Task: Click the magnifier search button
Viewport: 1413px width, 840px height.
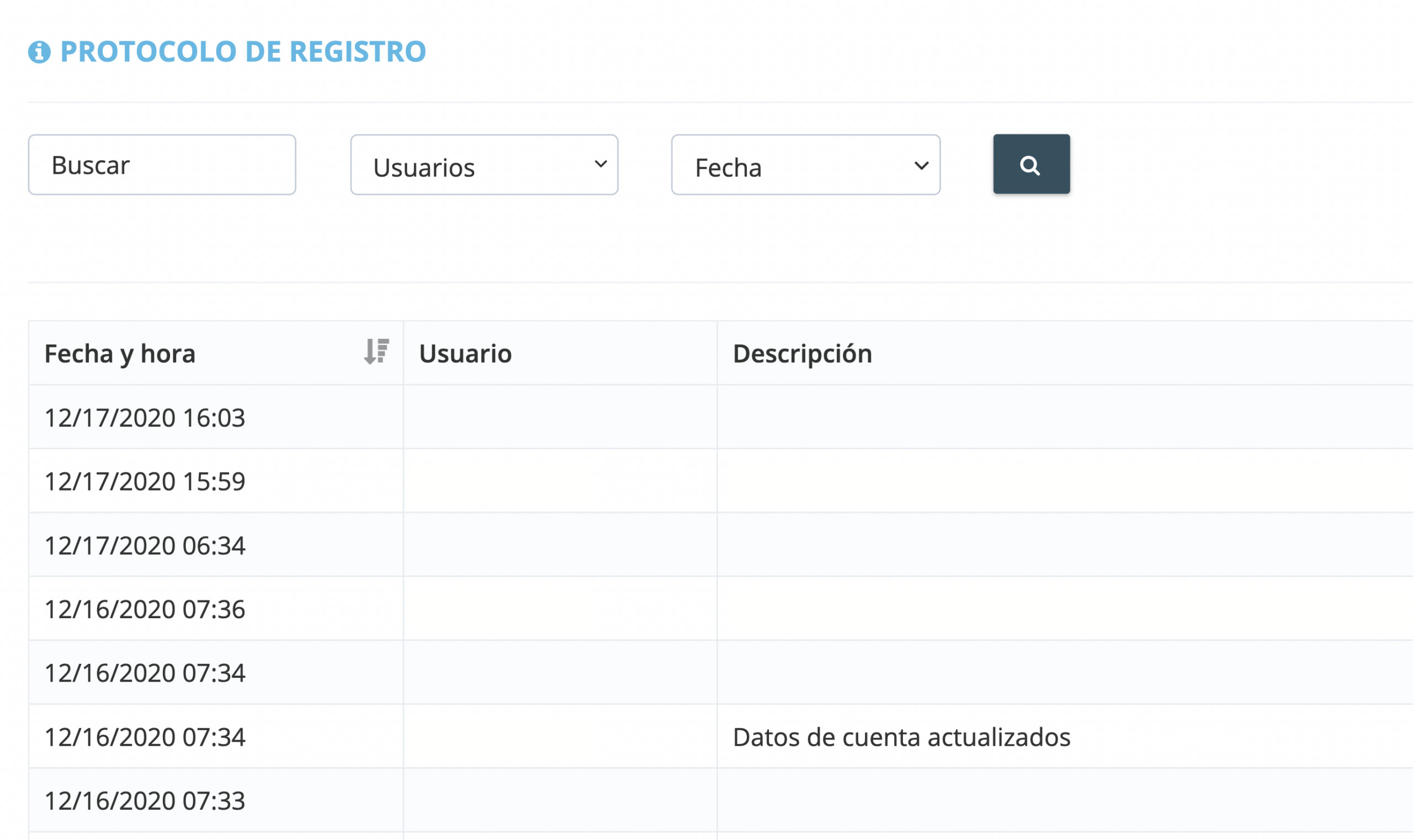Action: (1032, 164)
